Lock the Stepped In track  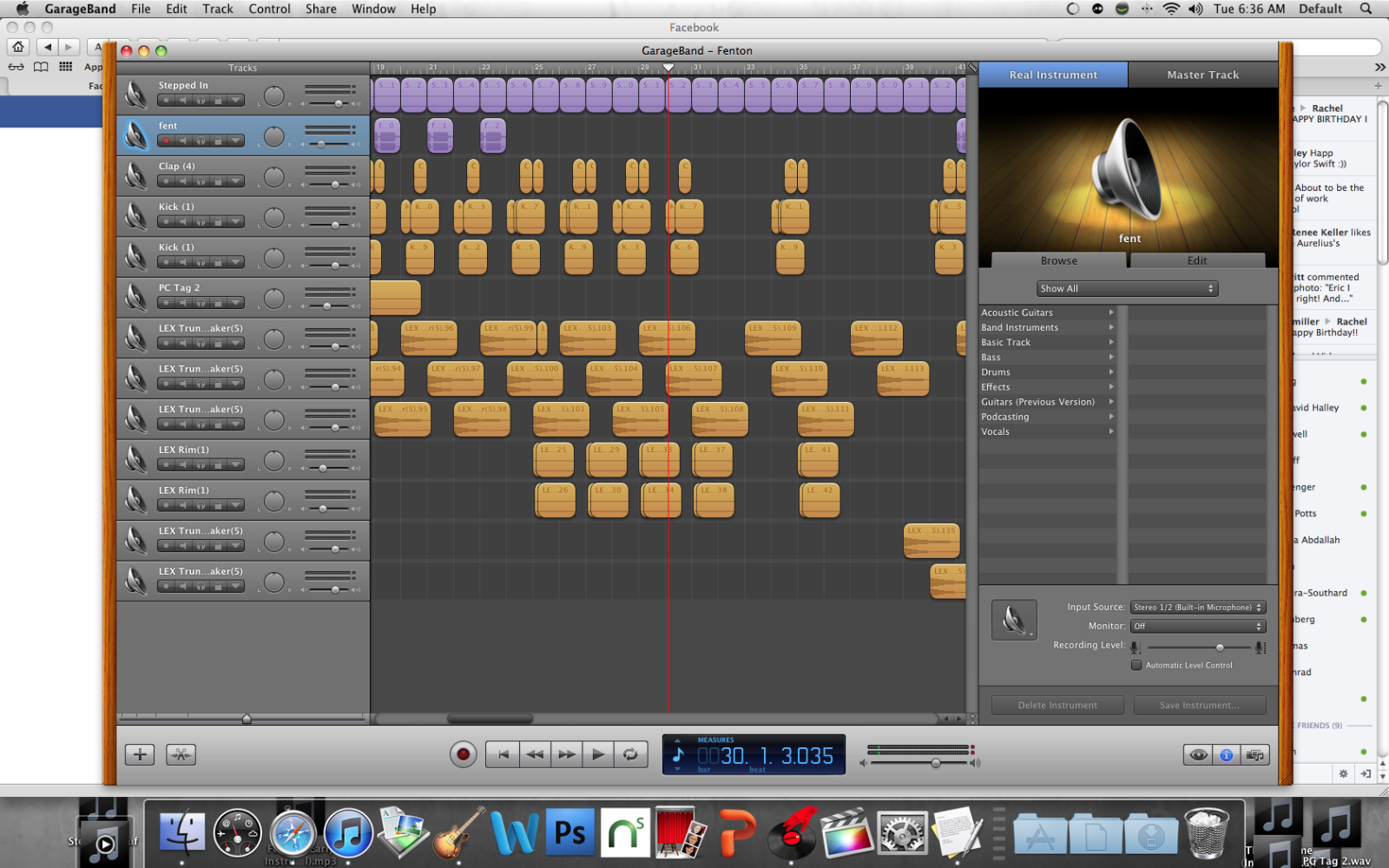point(218,101)
